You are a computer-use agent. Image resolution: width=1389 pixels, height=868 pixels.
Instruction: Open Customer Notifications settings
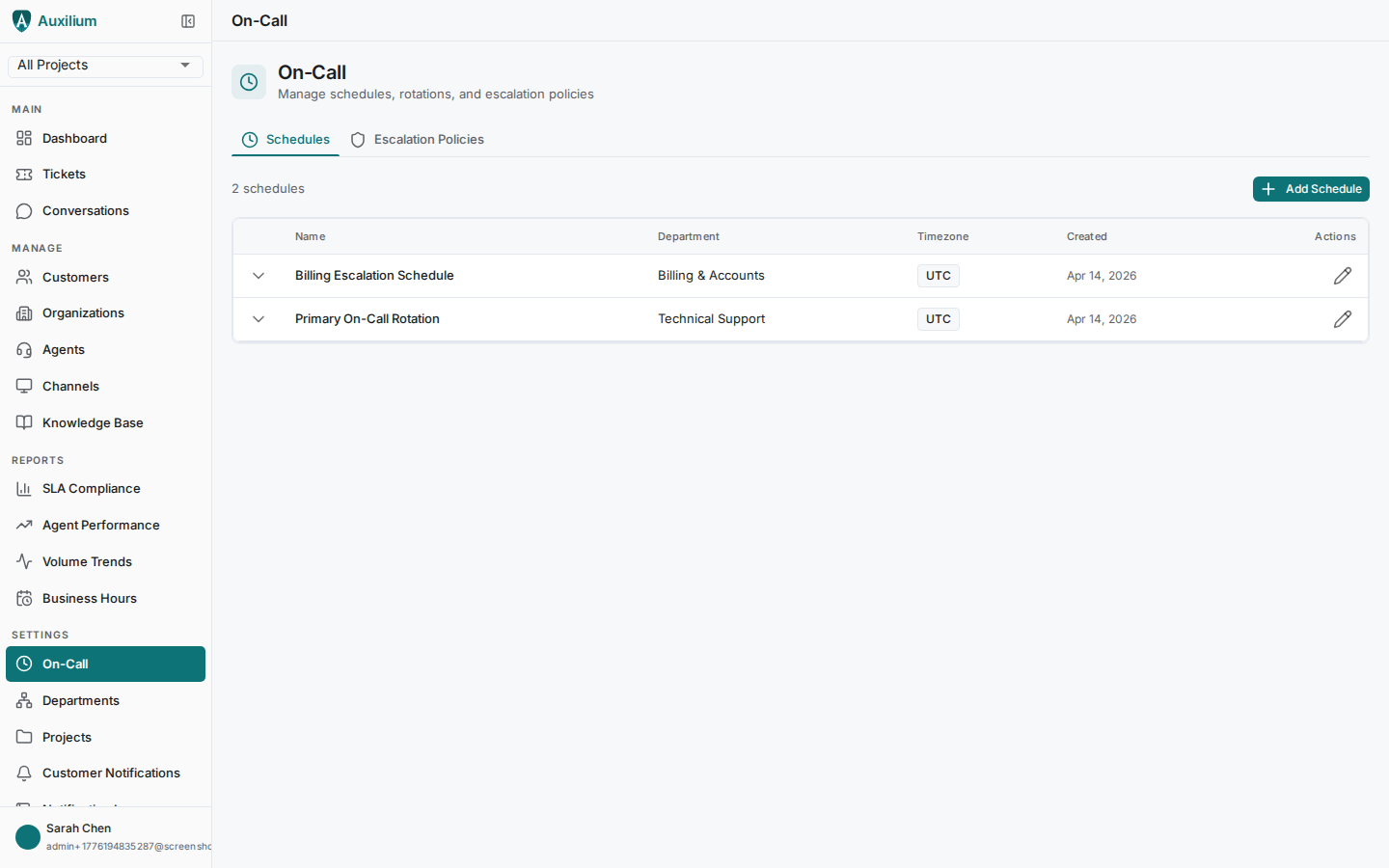tap(111, 773)
